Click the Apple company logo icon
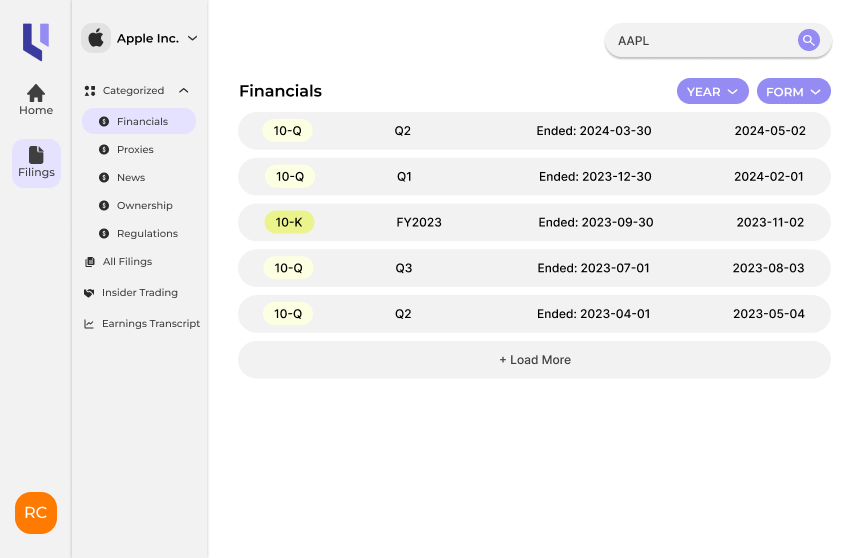 tap(96, 39)
